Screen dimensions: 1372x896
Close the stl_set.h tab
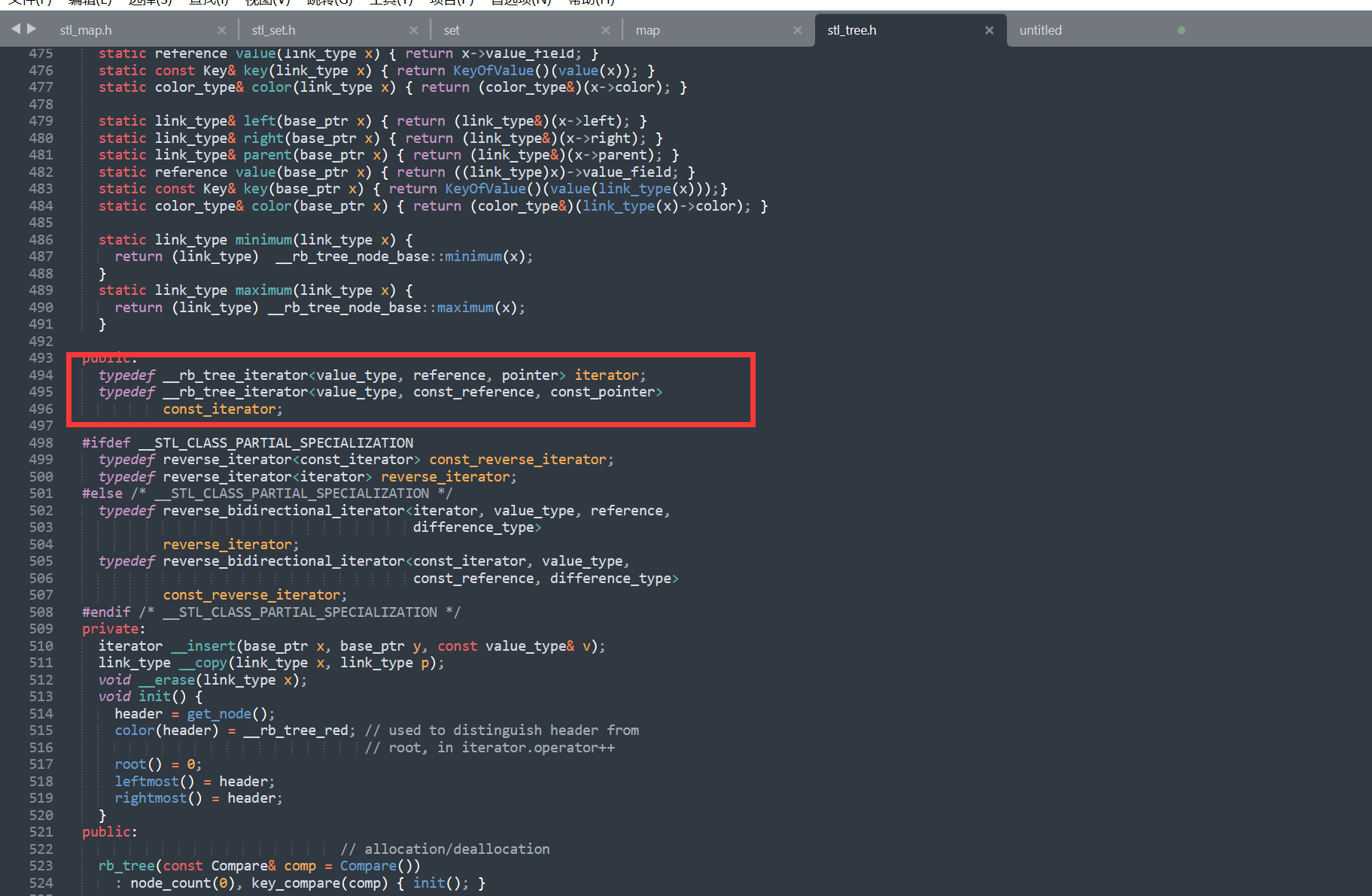pos(413,30)
